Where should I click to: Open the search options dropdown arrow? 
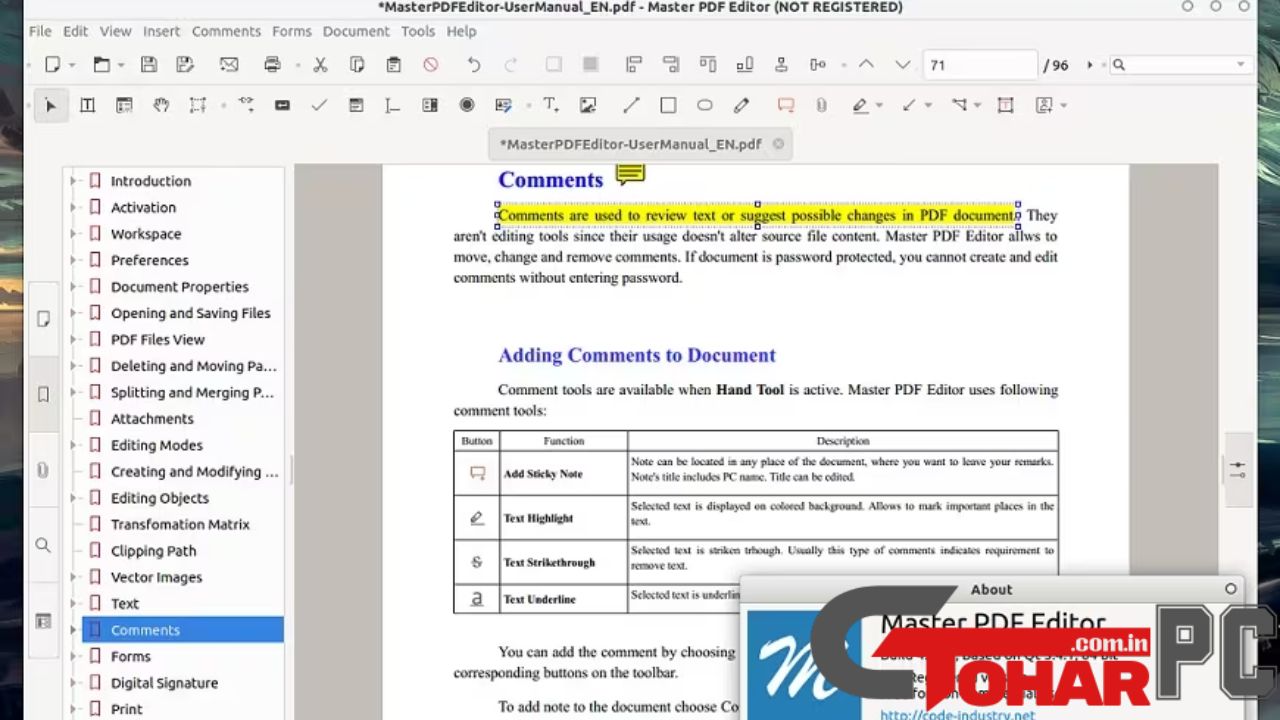coord(1241,65)
